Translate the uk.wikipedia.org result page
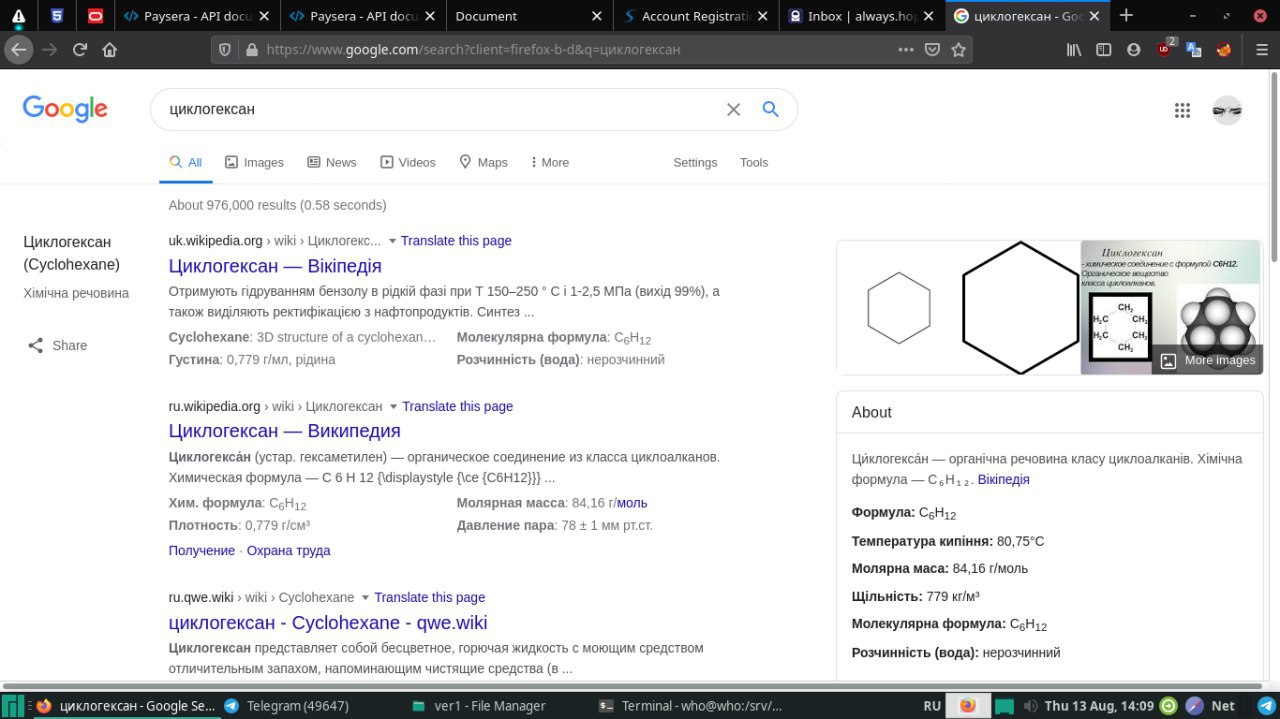Viewport: 1280px width, 719px height. [456, 241]
